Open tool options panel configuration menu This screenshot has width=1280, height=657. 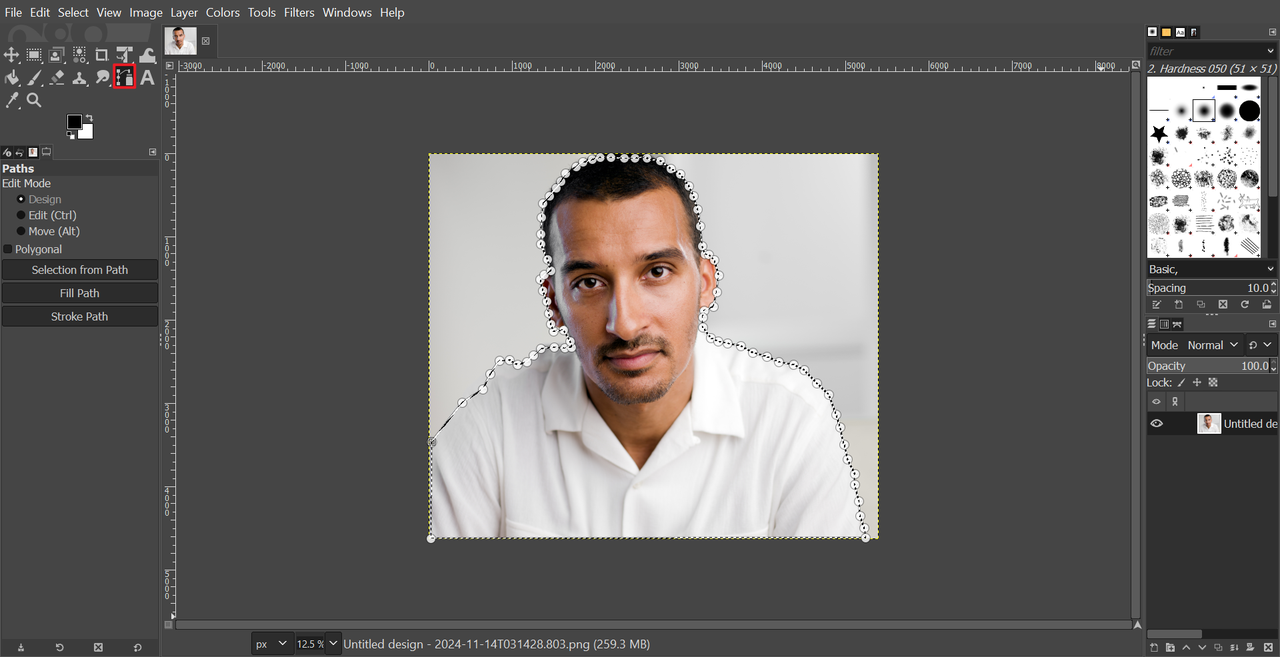pos(153,152)
